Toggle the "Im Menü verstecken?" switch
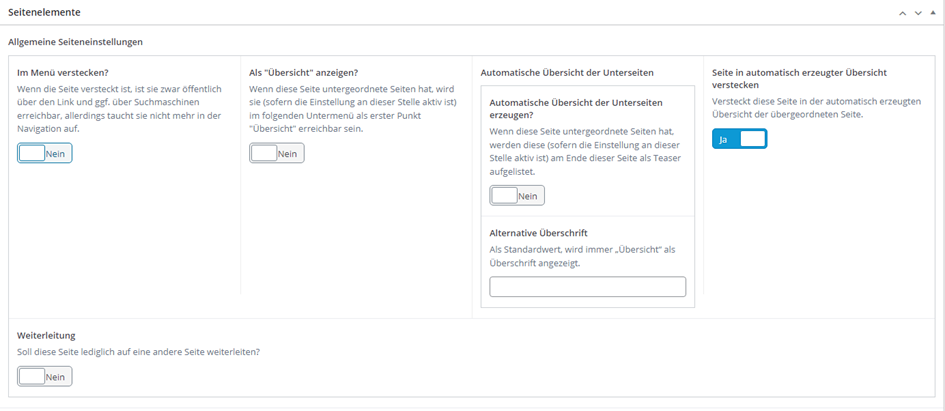The height and width of the screenshot is (411, 945). (x=45, y=153)
